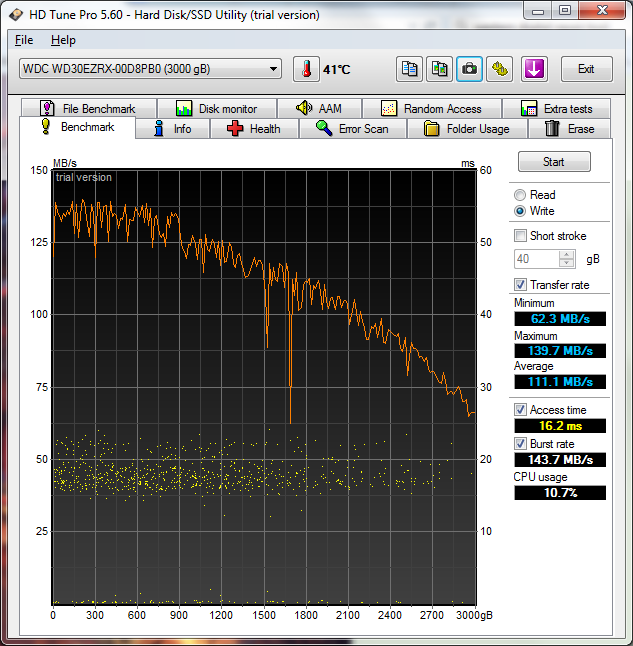
Task: Switch to the Disk monitor tab
Action: pyautogui.click(x=217, y=108)
